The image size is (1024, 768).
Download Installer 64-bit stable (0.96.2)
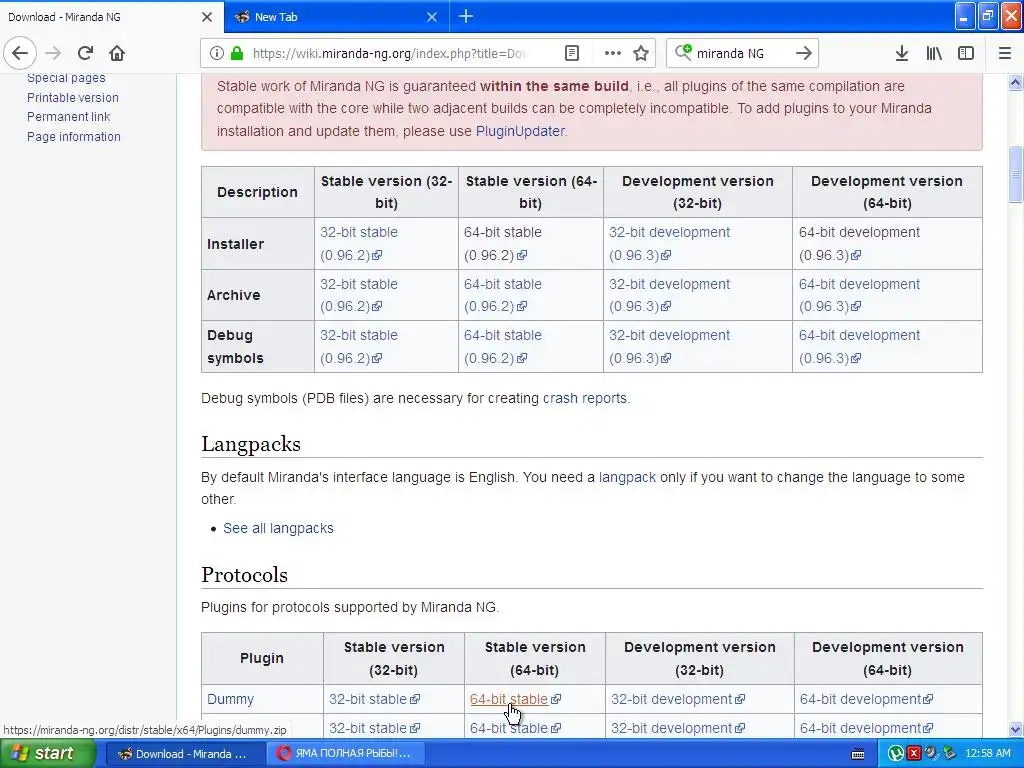click(502, 244)
